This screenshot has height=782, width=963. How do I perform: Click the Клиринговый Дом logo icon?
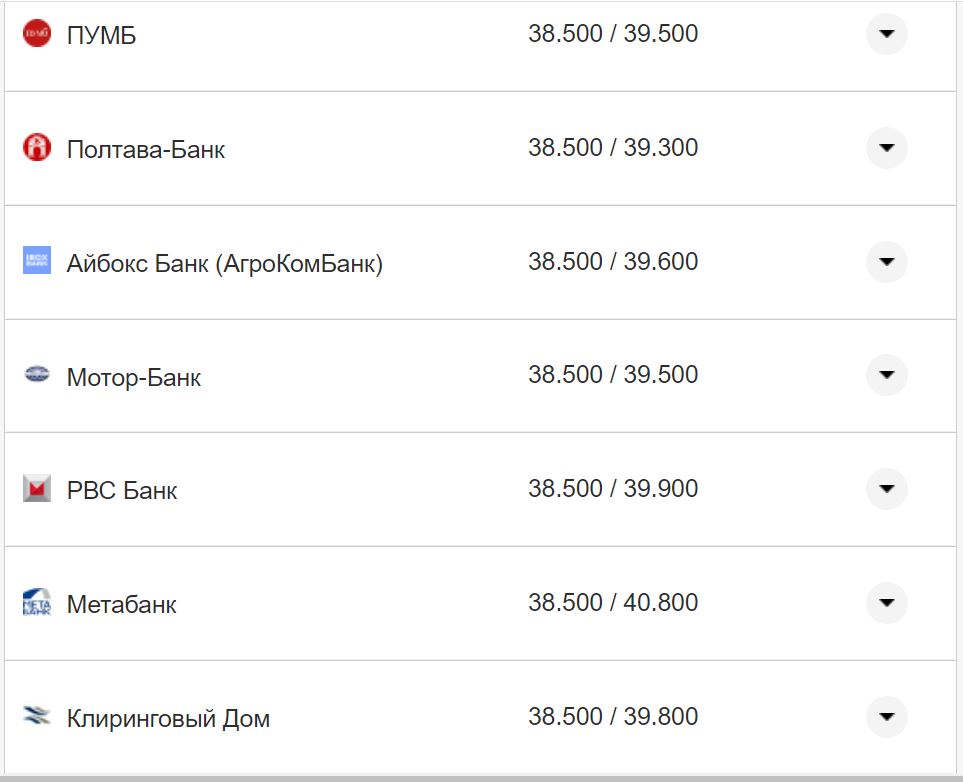37,717
